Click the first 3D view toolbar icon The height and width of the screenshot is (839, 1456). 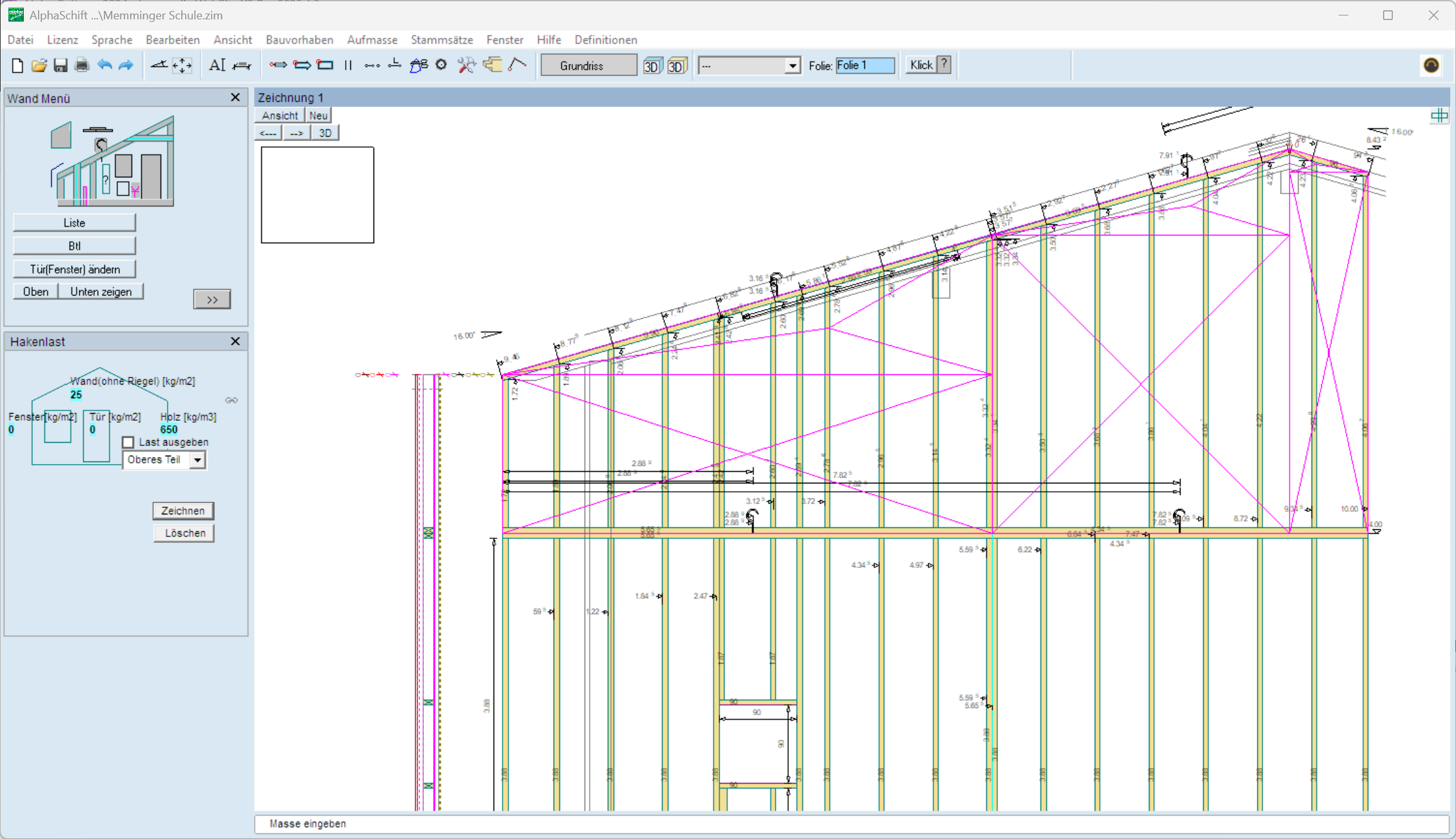tap(652, 66)
